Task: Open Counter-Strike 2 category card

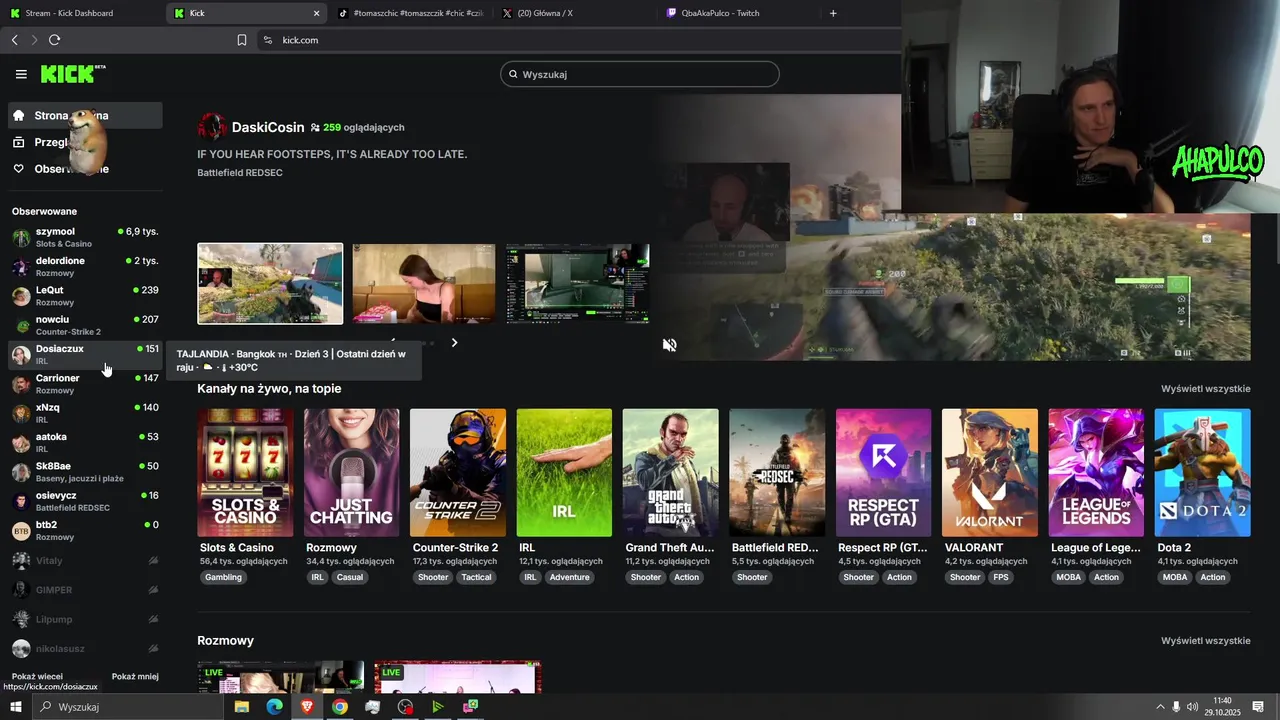Action: click(458, 472)
